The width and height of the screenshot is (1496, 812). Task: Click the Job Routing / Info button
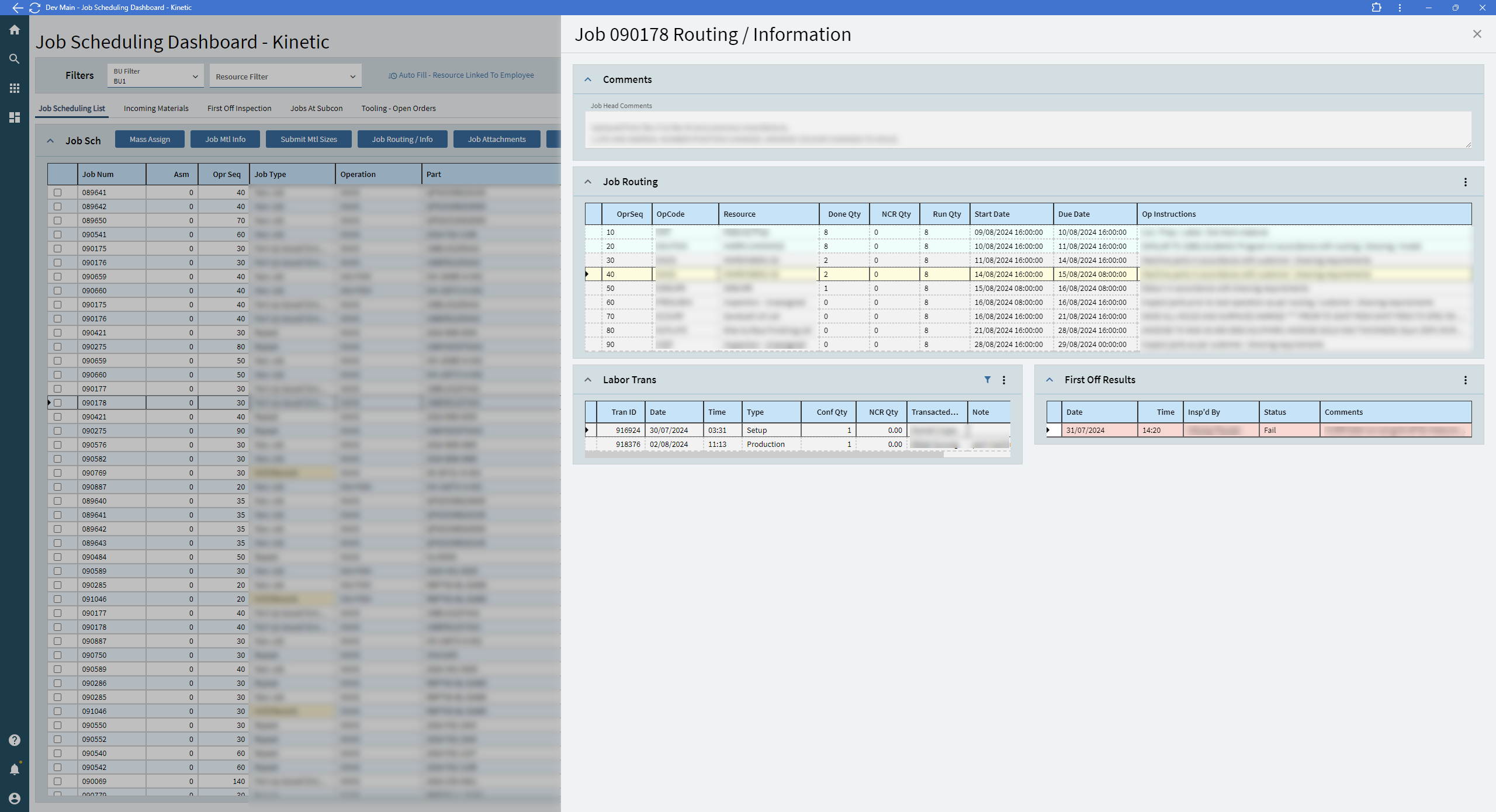(x=403, y=139)
